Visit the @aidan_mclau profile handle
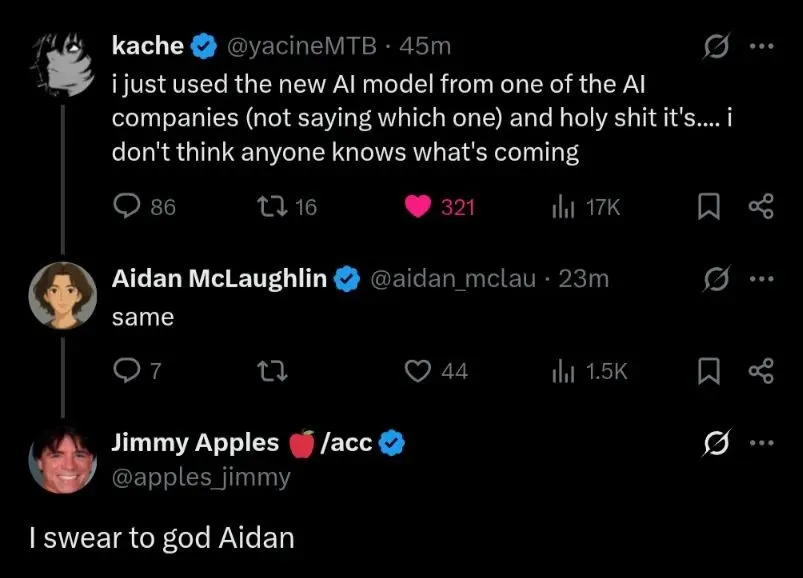Image resolution: width=803 pixels, height=578 pixels. 456,279
